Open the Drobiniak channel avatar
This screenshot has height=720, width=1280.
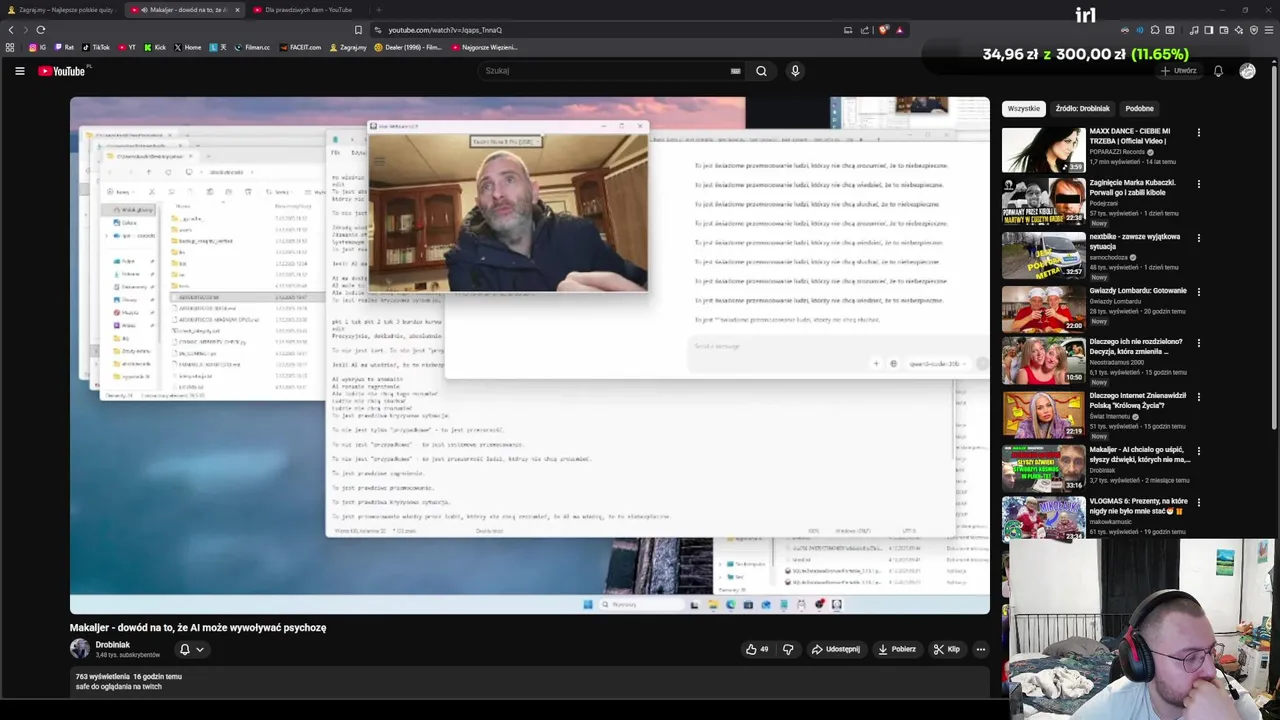pyautogui.click(x=80, y=649)
